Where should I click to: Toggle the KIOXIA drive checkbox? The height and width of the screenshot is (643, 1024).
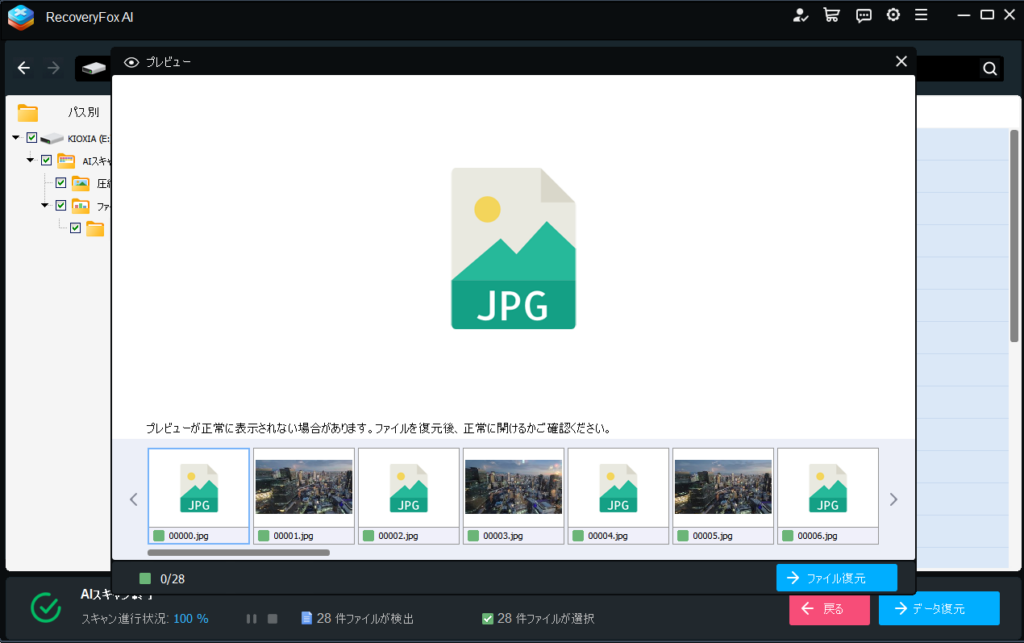pyautogui.click(x=32, y=138)
